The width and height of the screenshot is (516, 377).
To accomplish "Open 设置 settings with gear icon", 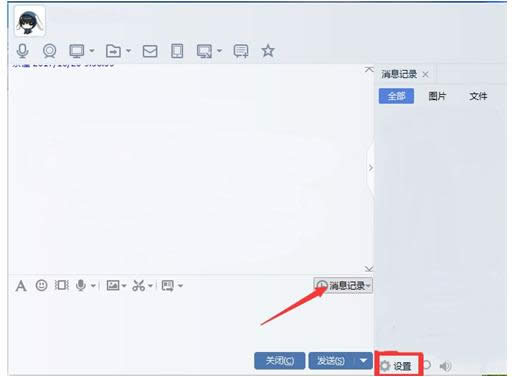I will 397,366.
